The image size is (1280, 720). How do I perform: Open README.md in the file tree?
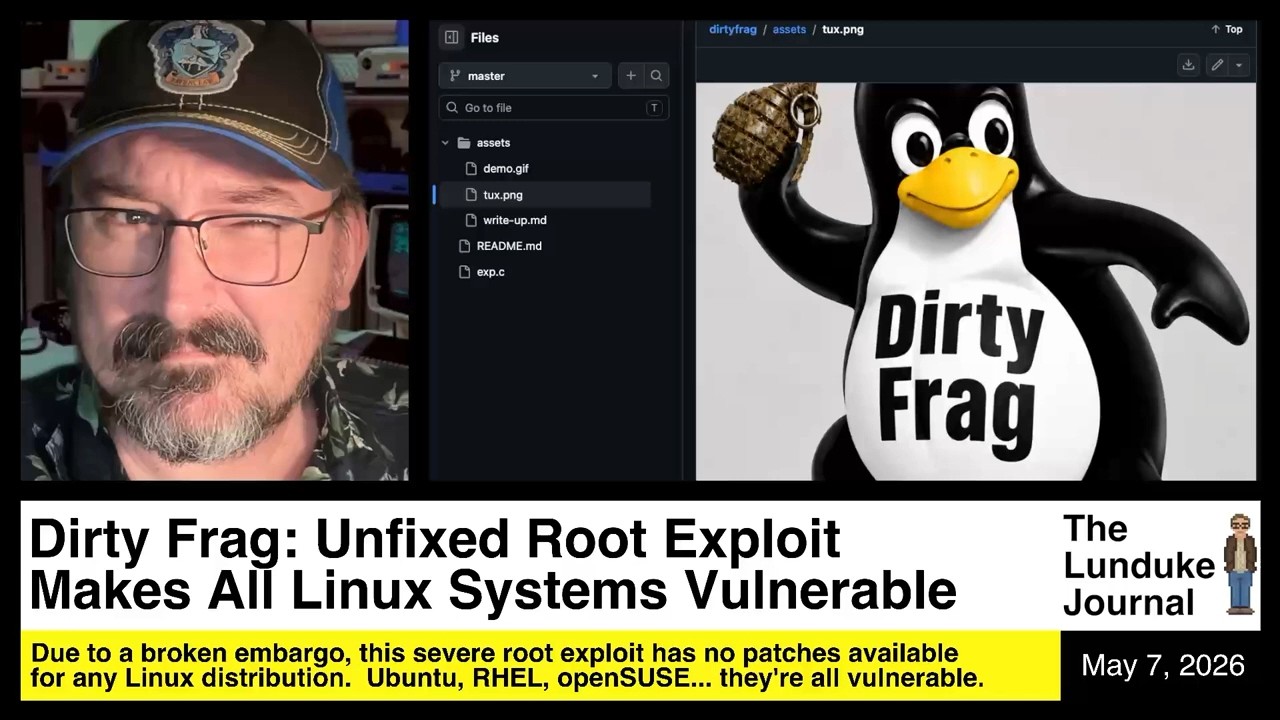point(509,246)
